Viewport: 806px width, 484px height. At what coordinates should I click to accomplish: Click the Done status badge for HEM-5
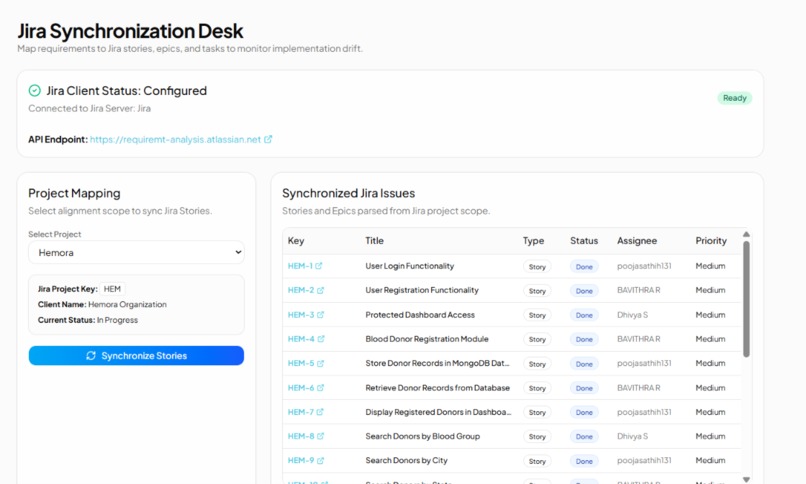(x=584, y=364)
